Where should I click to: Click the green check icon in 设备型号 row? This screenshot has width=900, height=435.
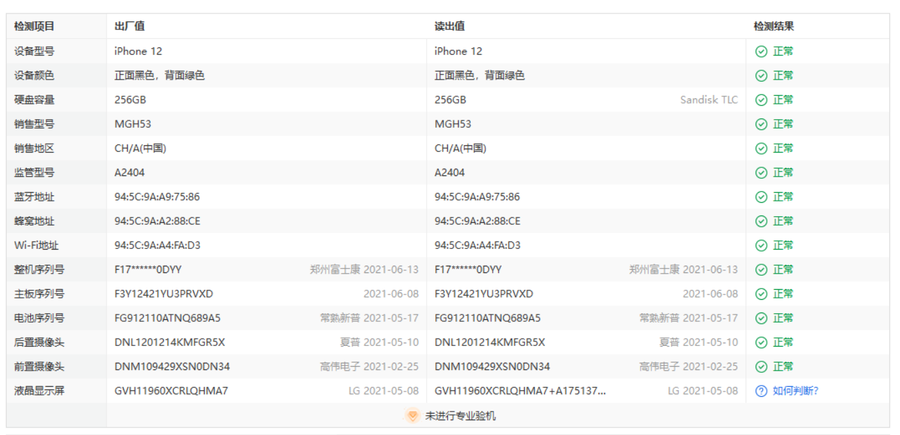point(761,52)
